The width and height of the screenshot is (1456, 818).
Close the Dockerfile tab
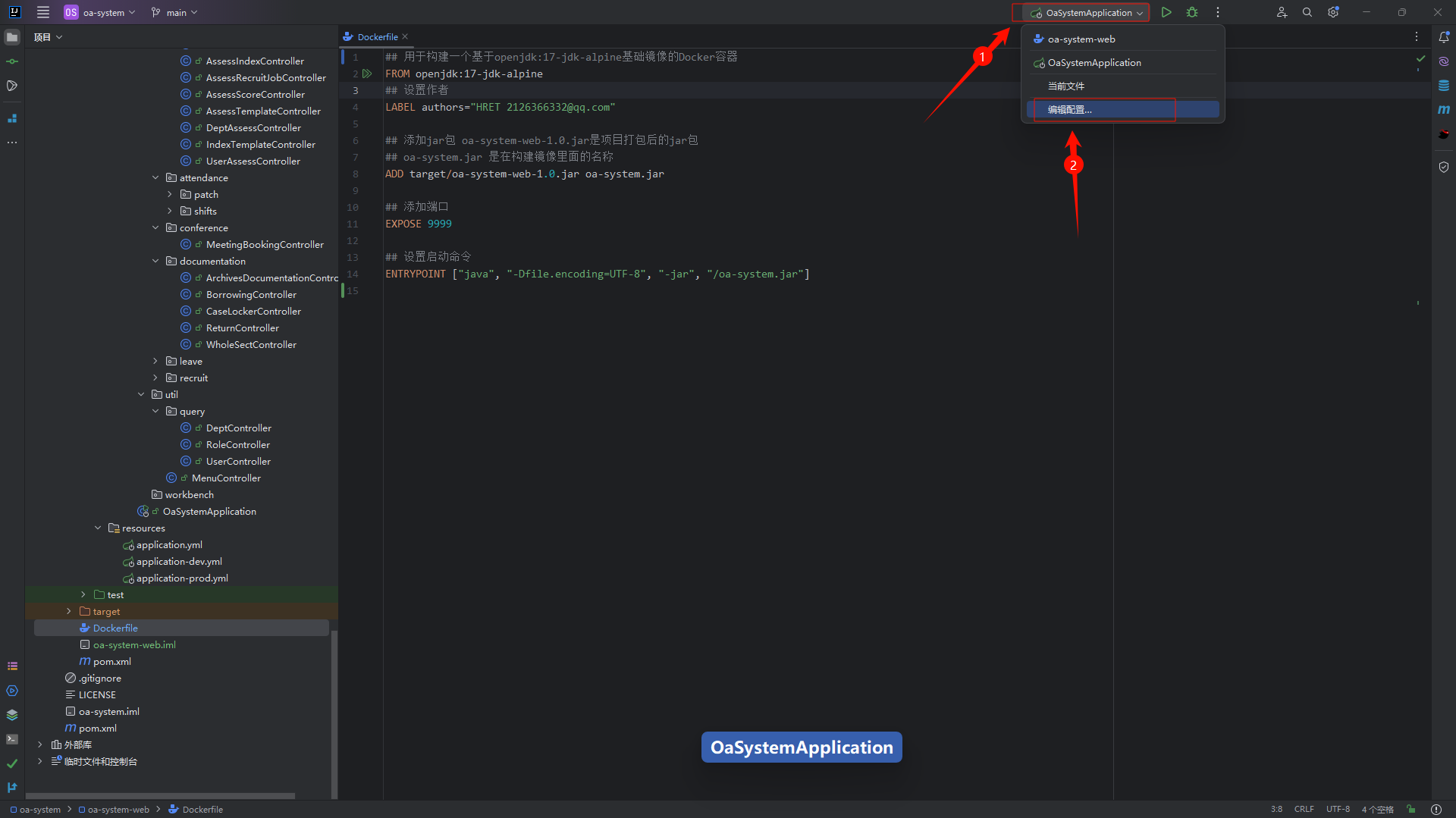pyautogui.click(x=405, y=36)
